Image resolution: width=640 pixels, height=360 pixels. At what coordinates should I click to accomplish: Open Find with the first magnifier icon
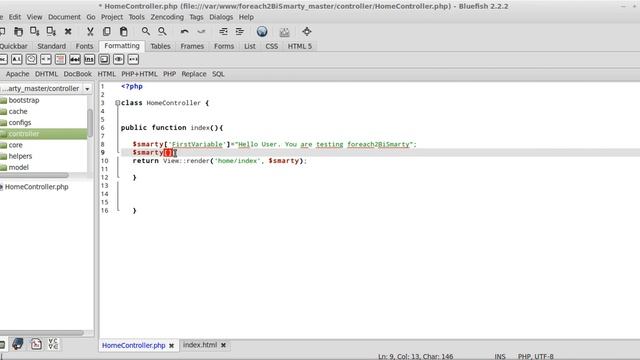tap(145, 31)
